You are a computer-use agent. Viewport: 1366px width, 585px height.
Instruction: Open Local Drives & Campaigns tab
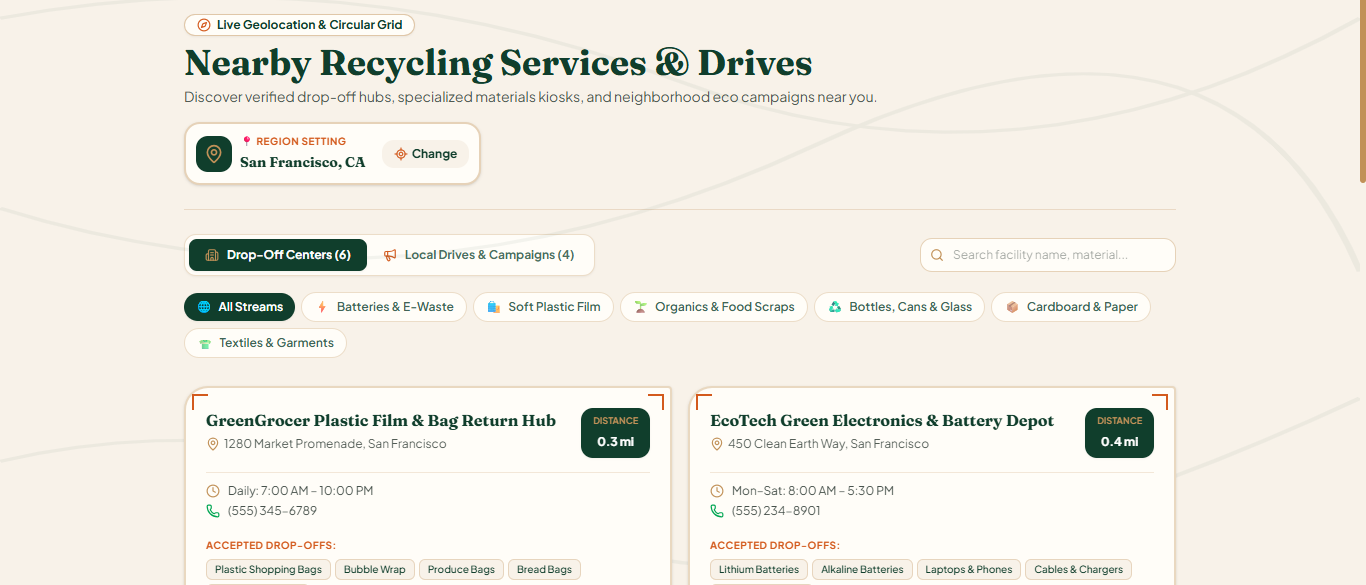479,255
